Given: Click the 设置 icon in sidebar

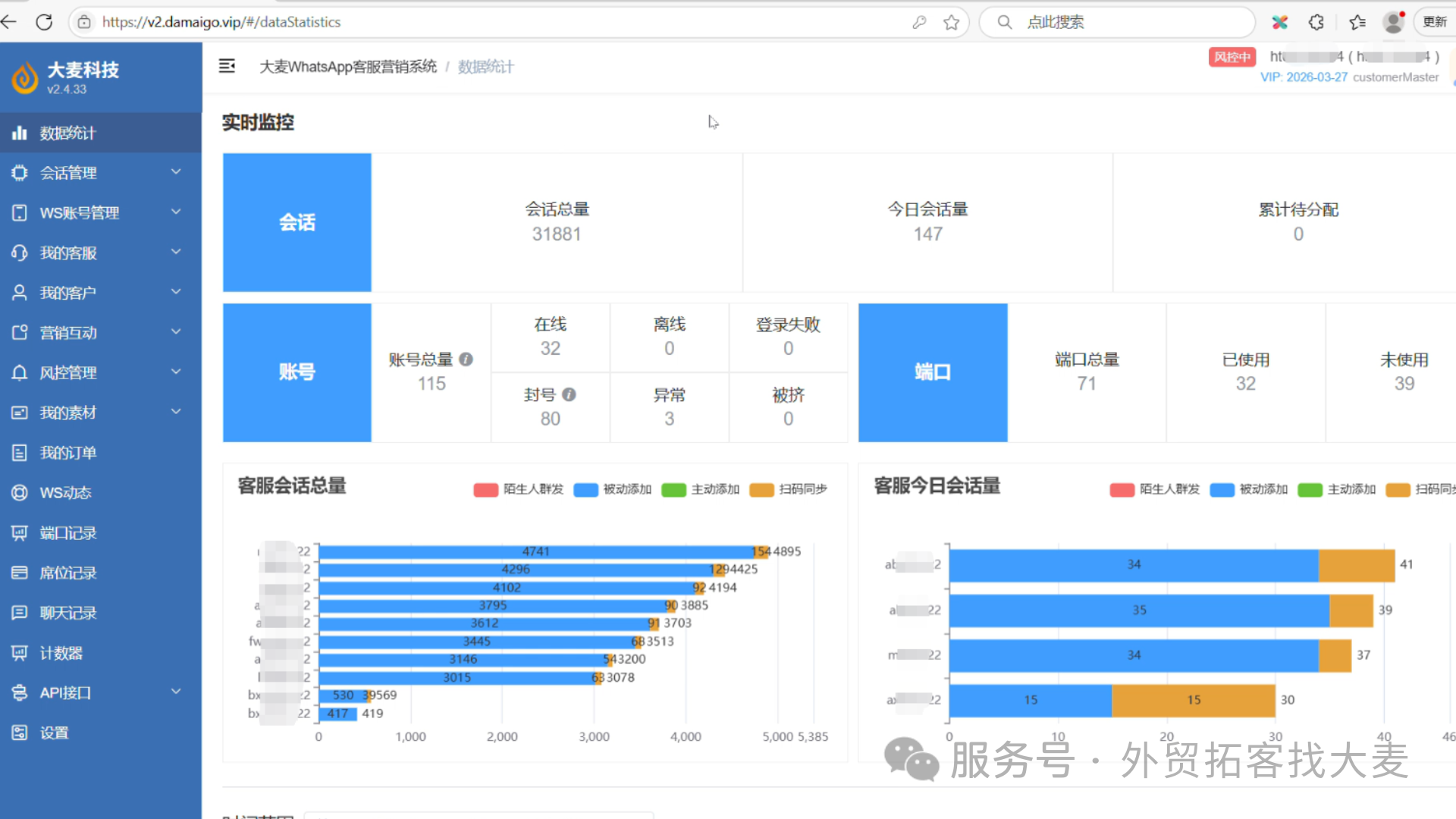Looking at the screenshot, I should tap(20, 733).
